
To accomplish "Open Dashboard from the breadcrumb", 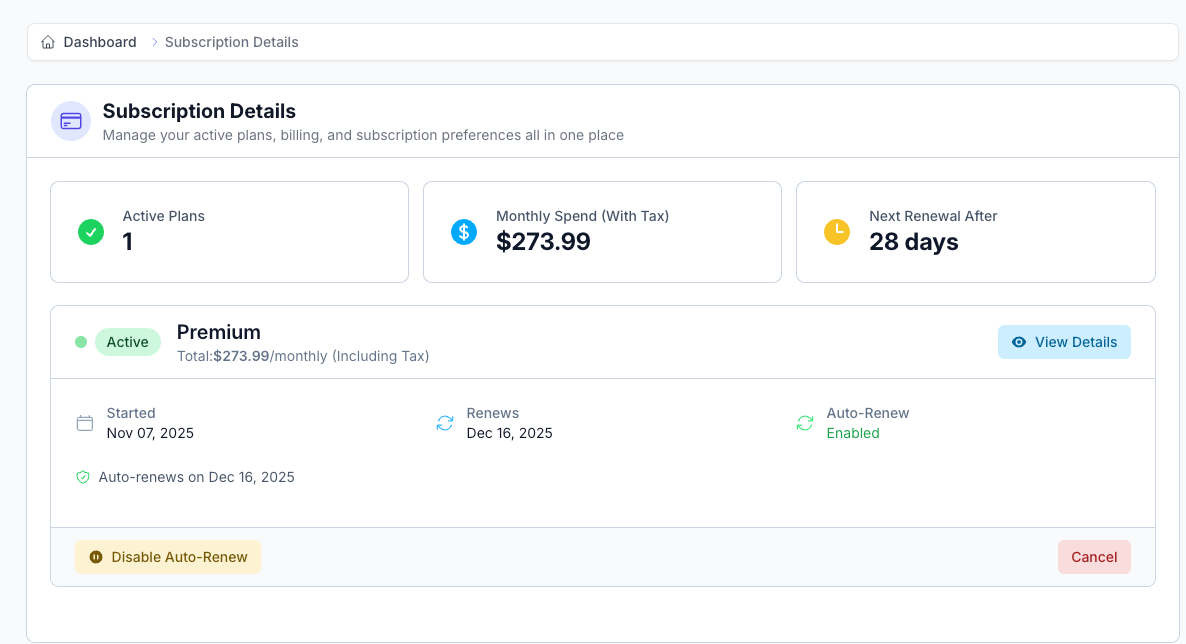I will click(x=100, y=42).
